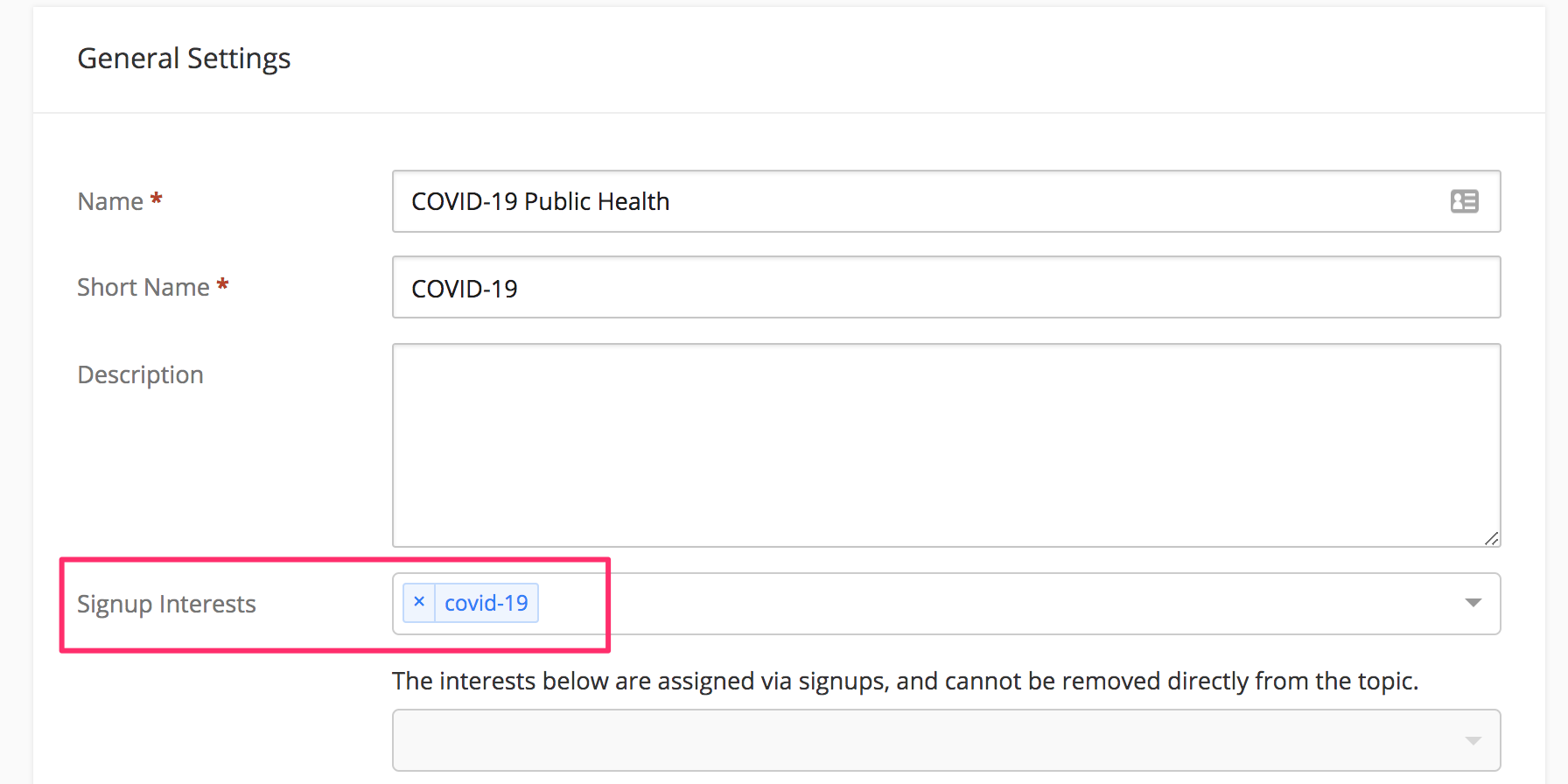The width and height of the screenshot is (1568, 784).
Task: Click the Signup Interests label
Action: pyautogui.click(x=166, y=604)
